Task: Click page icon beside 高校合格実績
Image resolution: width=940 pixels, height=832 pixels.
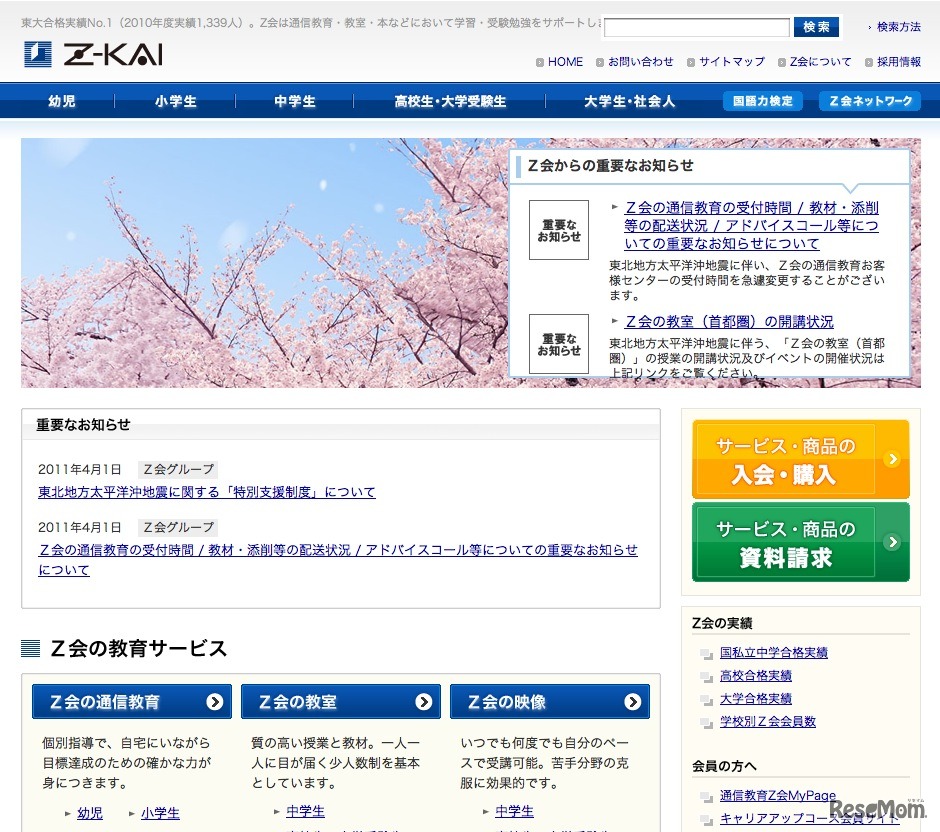Action: 707,677
